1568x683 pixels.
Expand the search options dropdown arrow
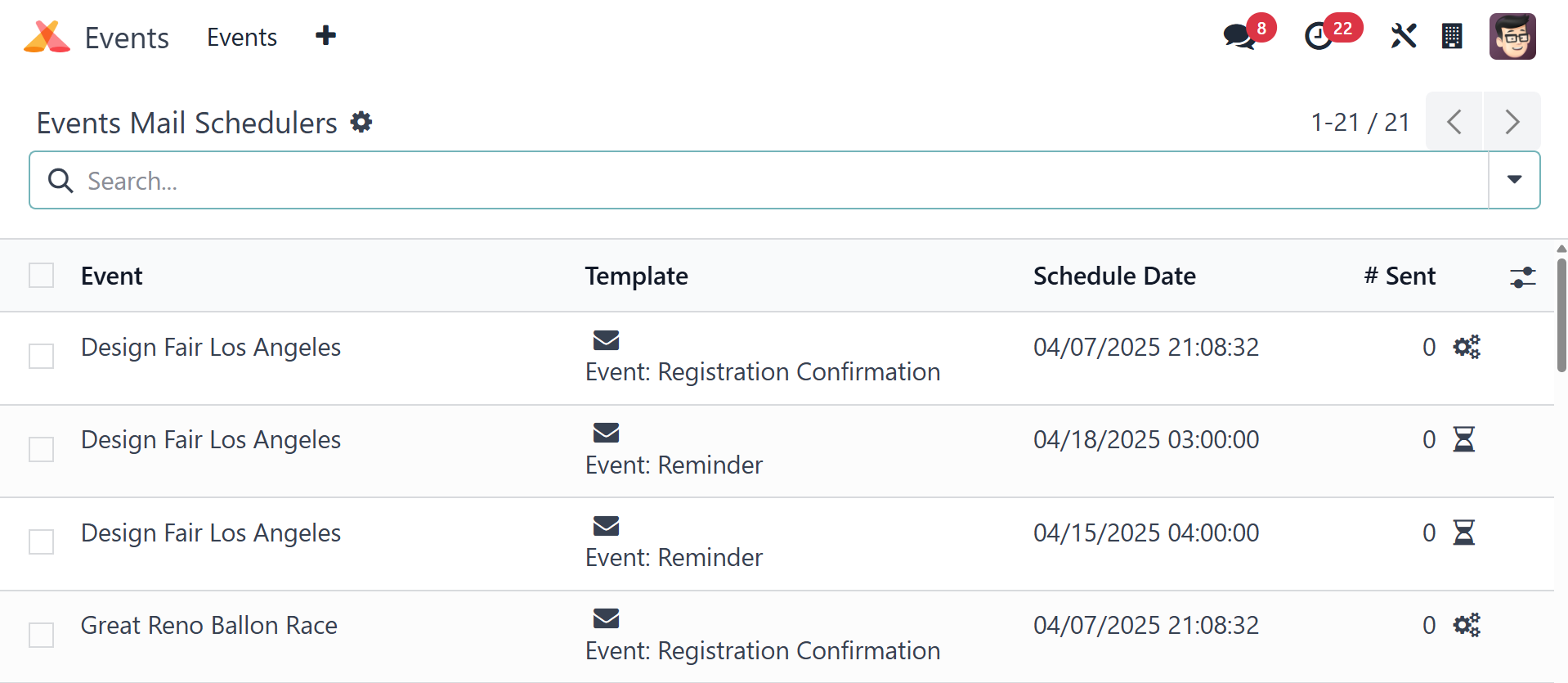[x=1514, y=180]
